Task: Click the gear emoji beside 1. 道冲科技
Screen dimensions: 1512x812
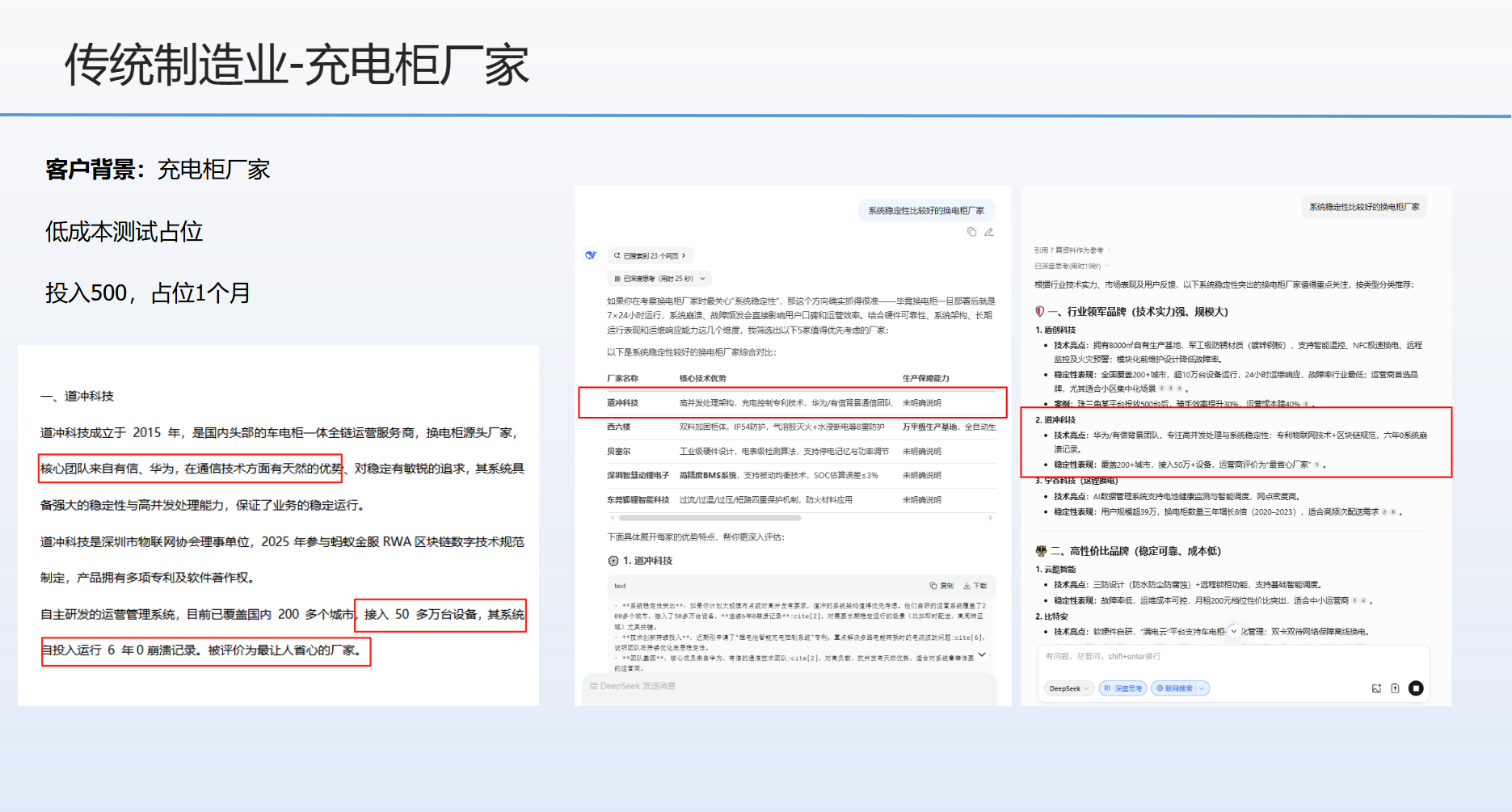Action: [613, 561]
